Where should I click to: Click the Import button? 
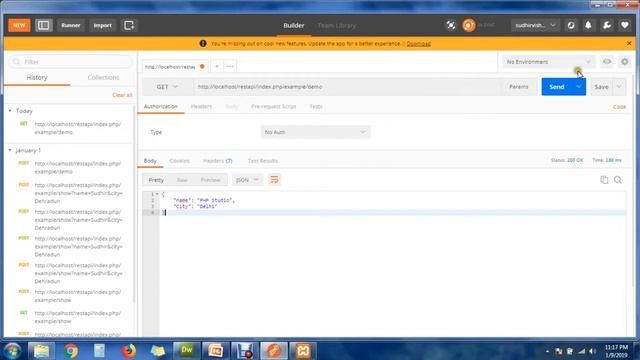tap(102, 25)
